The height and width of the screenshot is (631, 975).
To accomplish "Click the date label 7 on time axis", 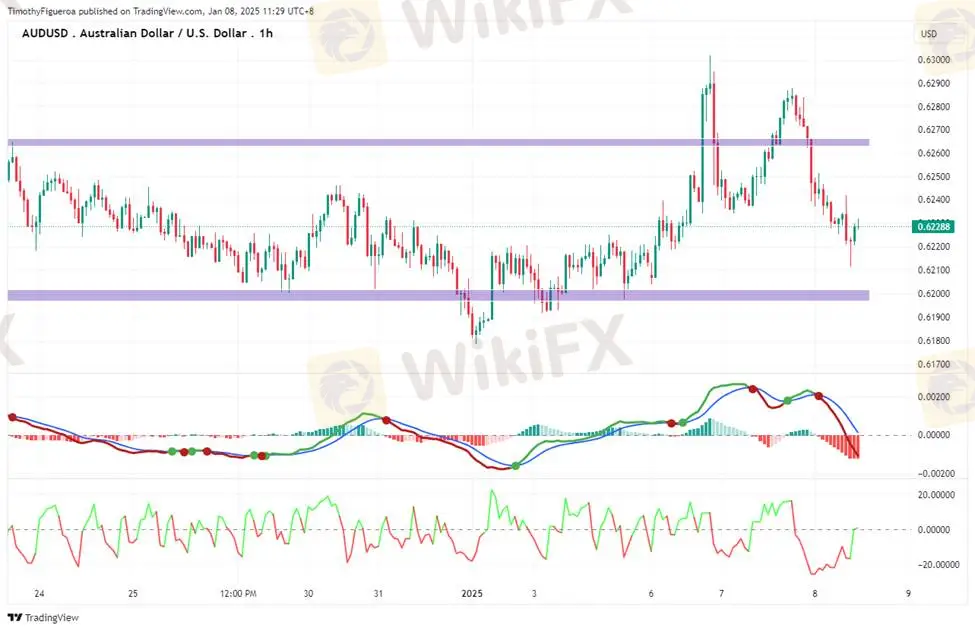I will coord(721,594).
